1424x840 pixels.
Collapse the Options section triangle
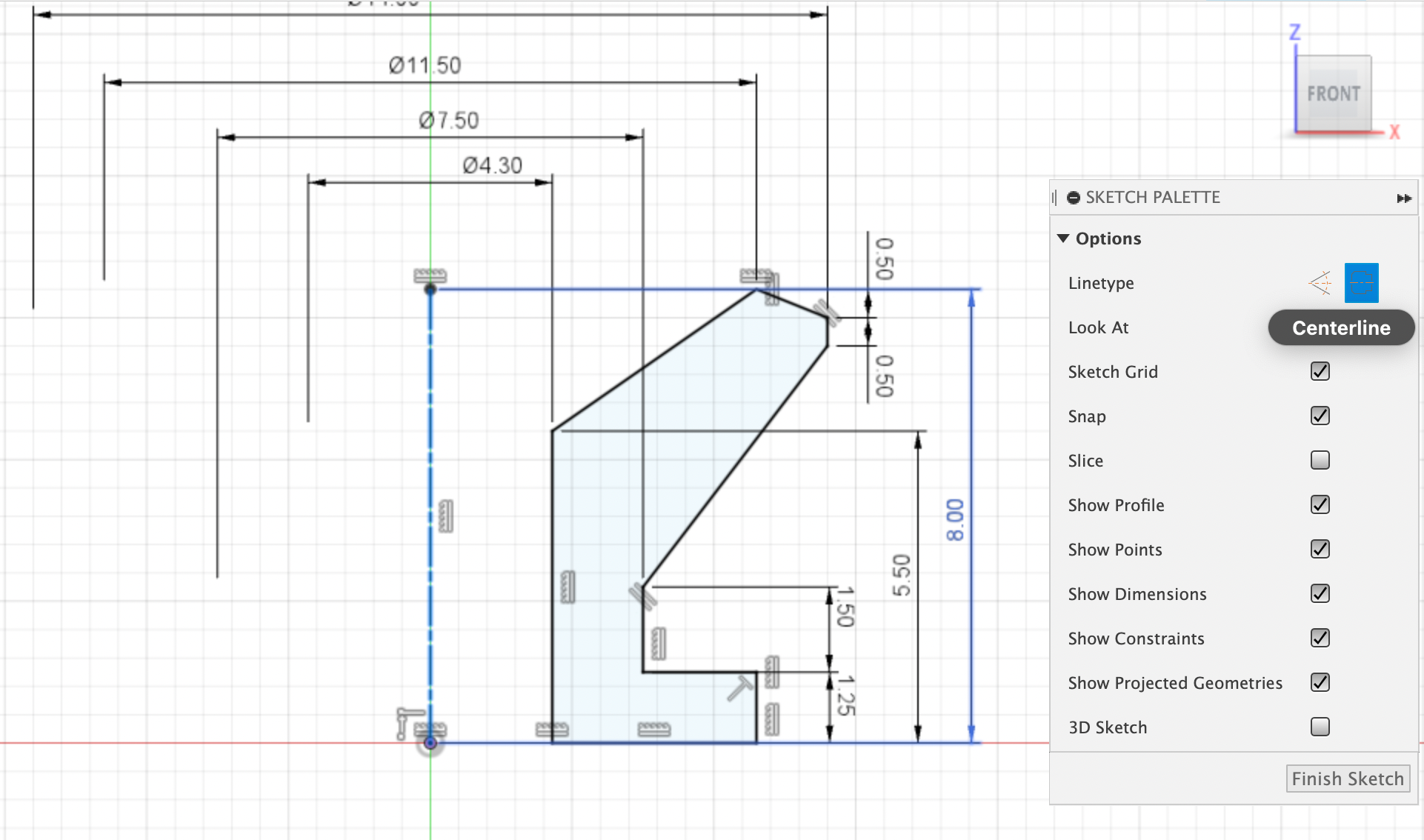[x=1063, y=239]
